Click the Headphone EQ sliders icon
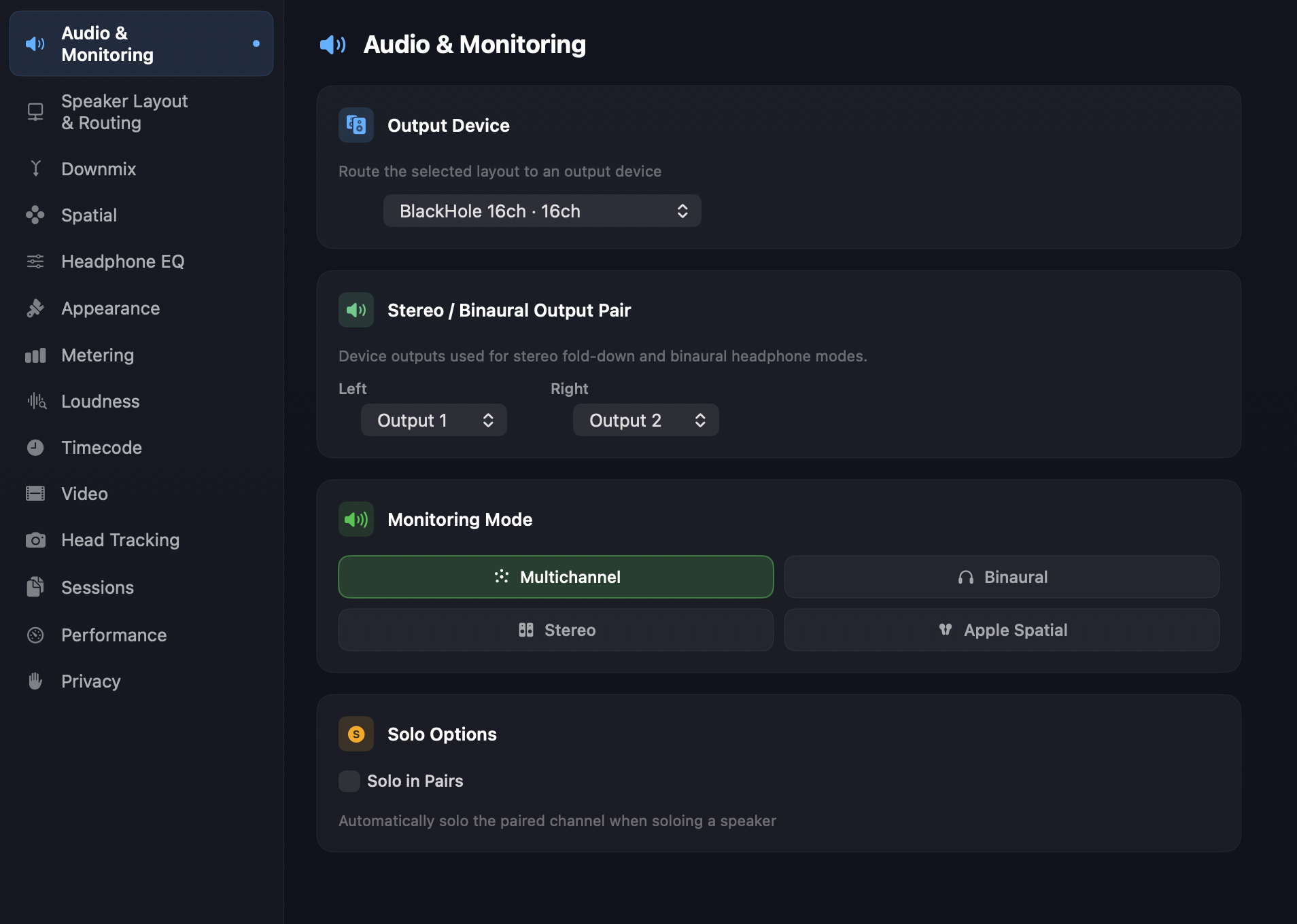 click(x=35, y=262)
